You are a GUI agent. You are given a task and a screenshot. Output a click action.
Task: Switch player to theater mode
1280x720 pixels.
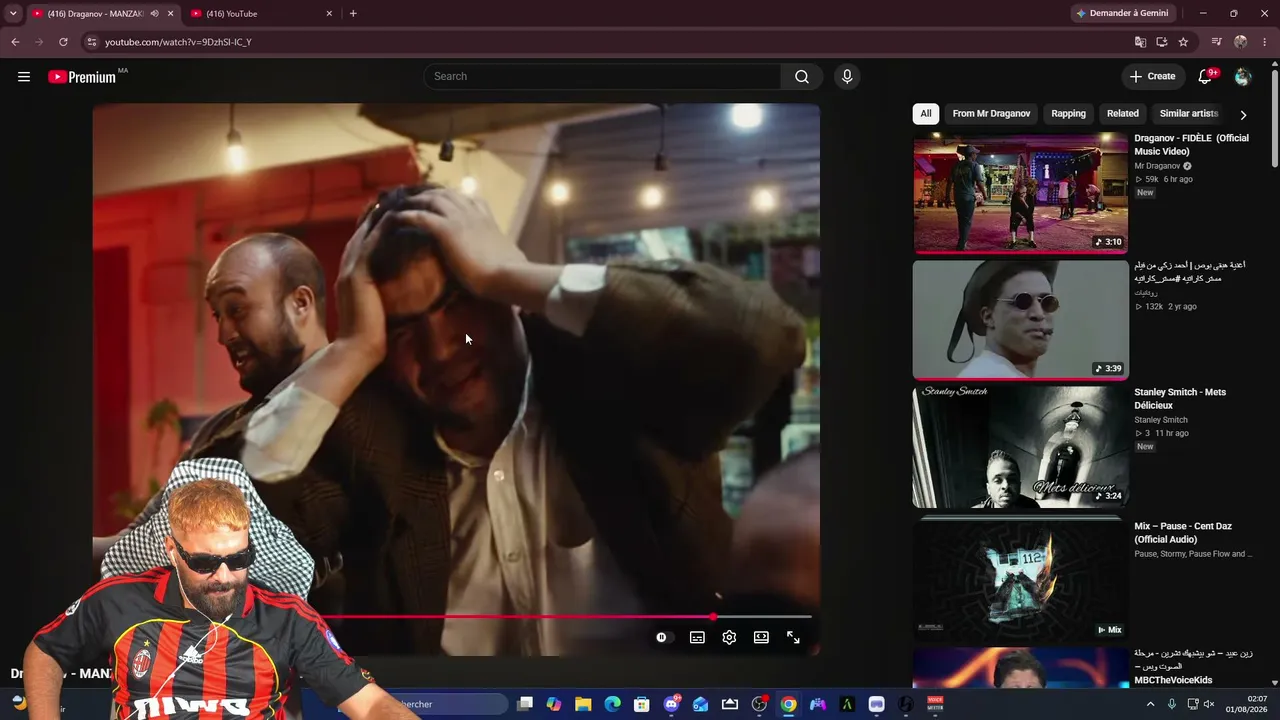[x=761, y=638]
